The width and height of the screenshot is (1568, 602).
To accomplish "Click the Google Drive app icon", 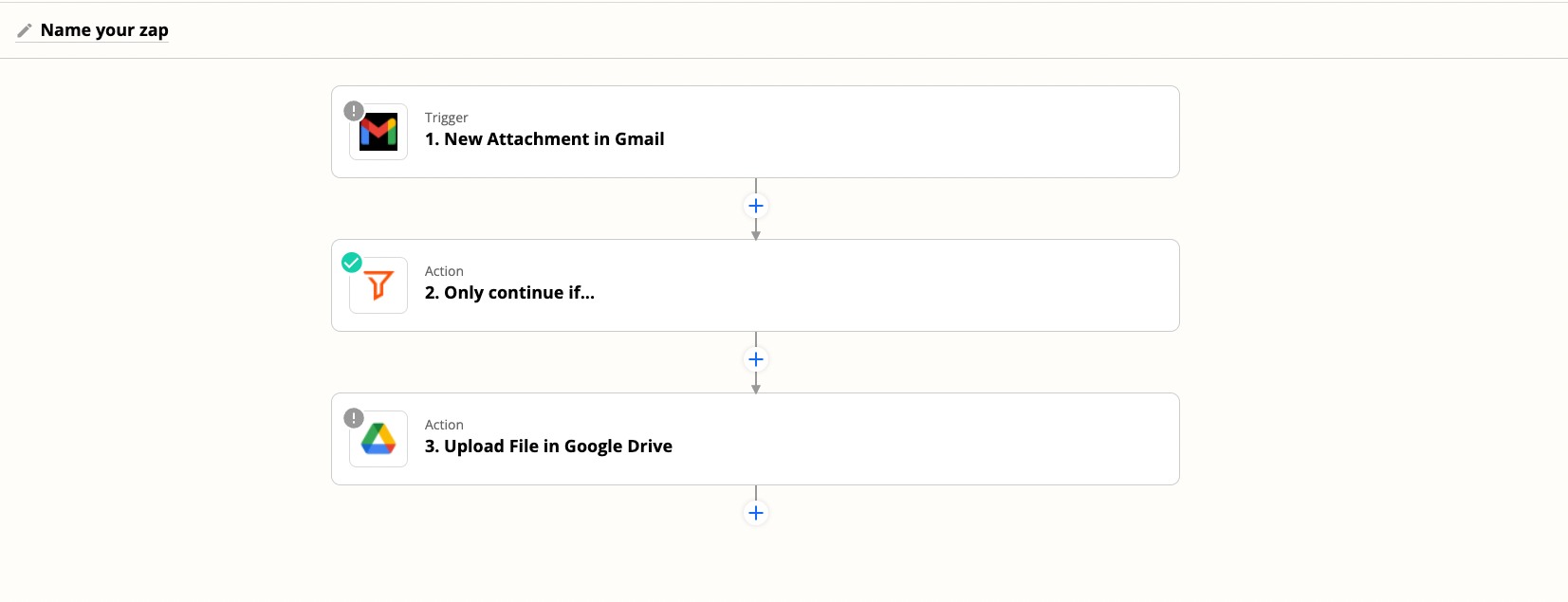I will click(x=378, y=439).
